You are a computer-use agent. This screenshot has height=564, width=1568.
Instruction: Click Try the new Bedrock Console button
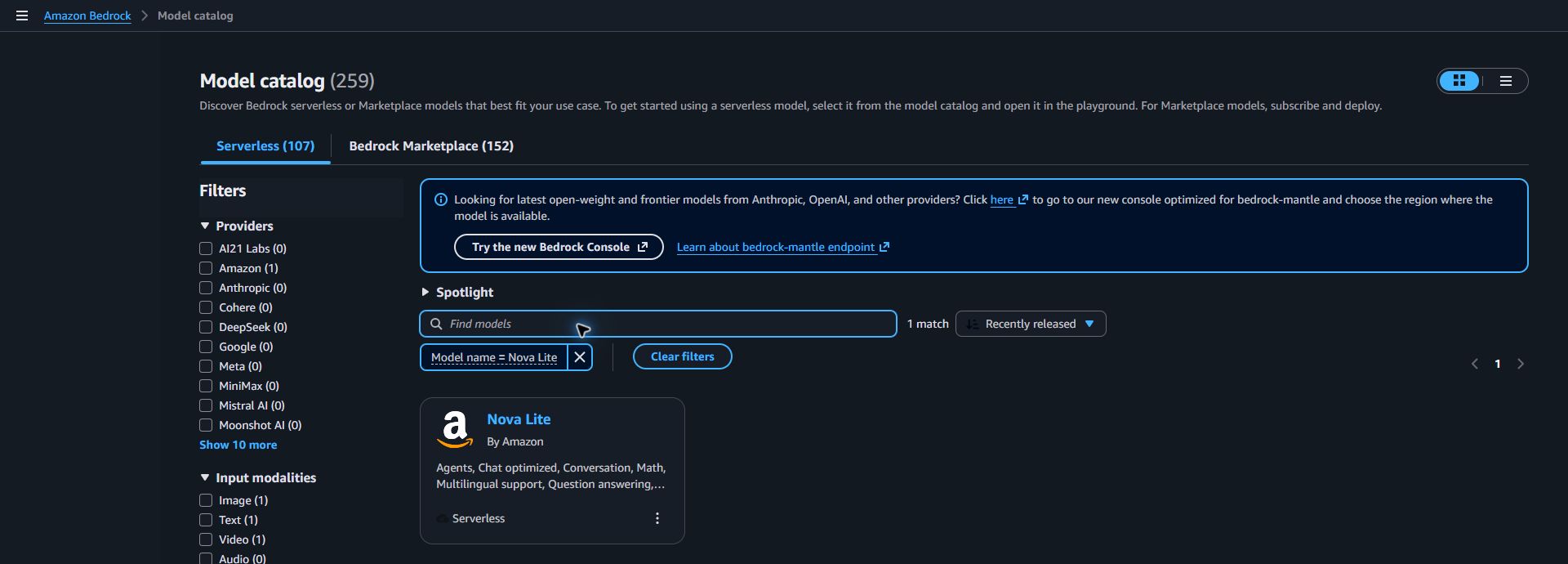pos(559,247)
